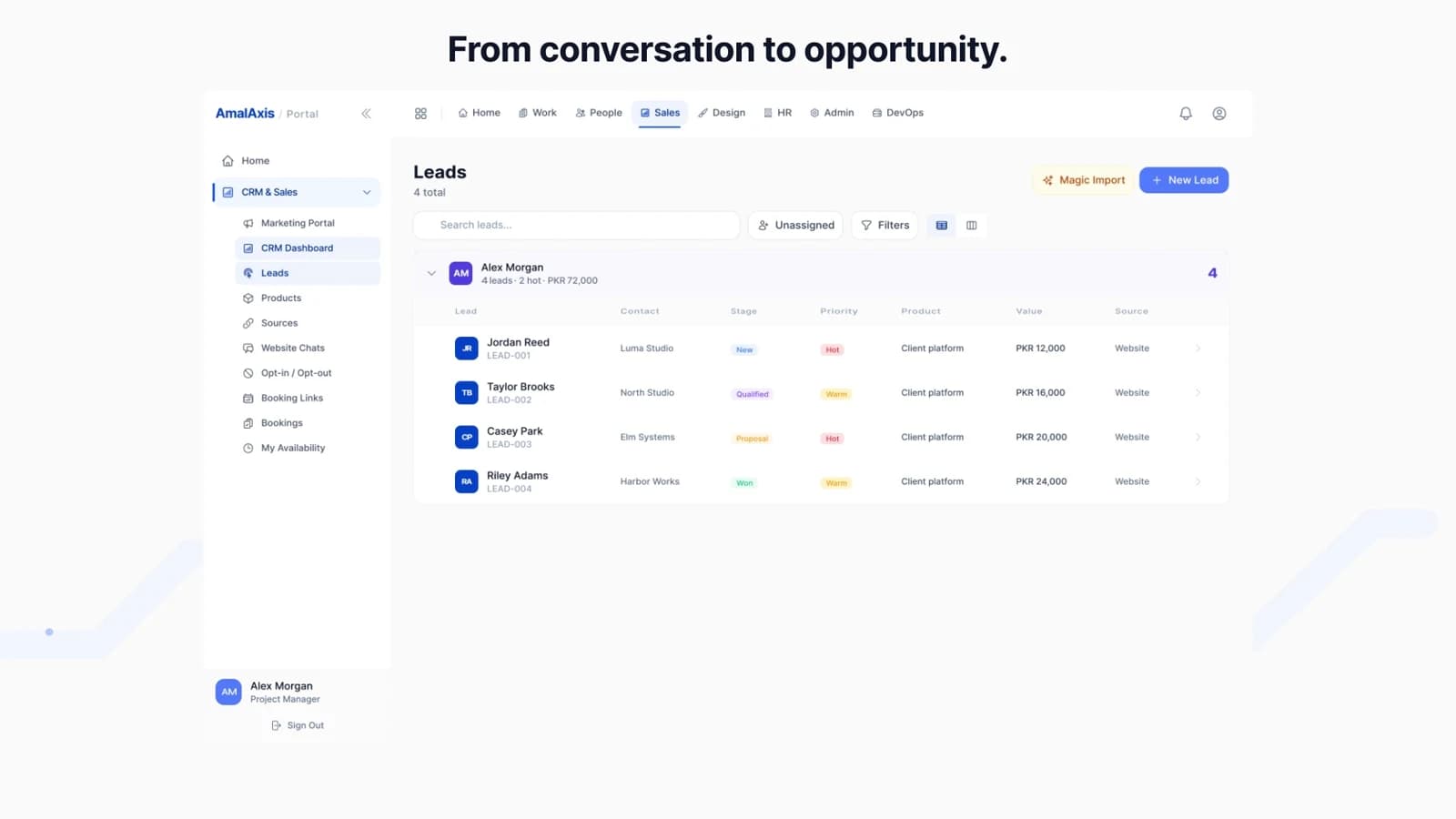Open Marketing Portal in the sidebar
This screenshot has height=819, width=1456.
308,223
